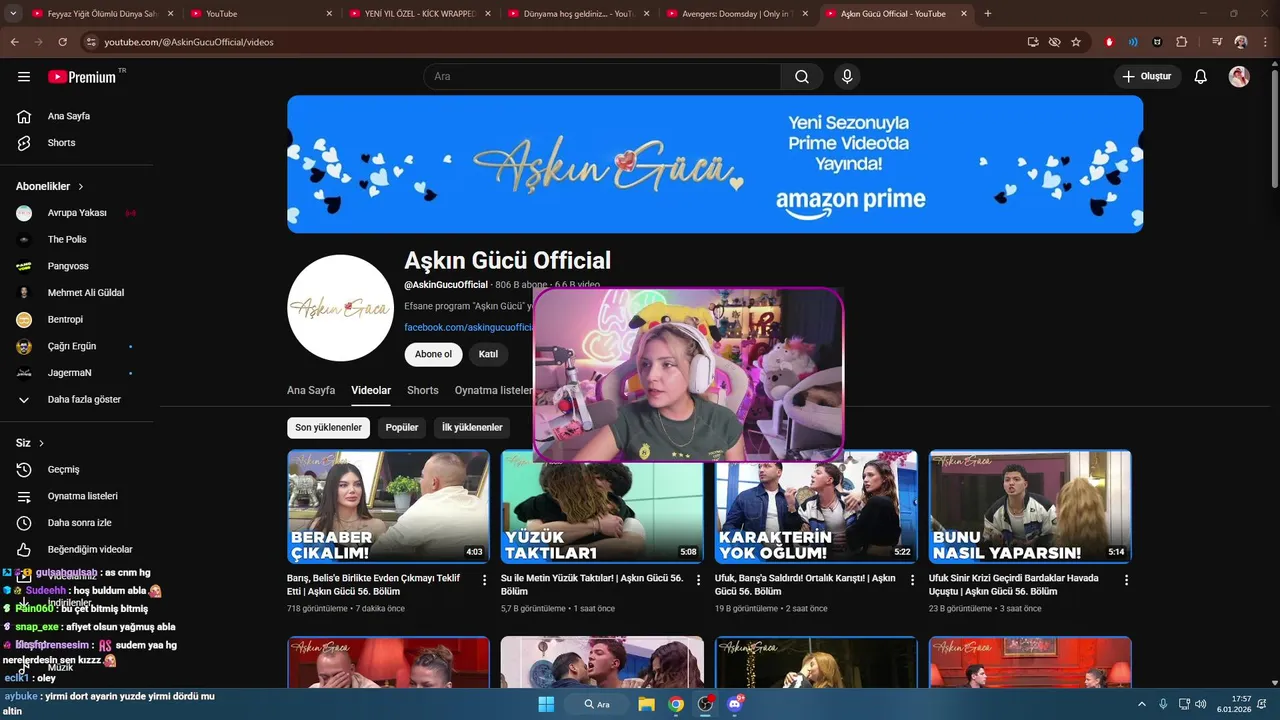1280x720 pixels.
Task: Switch to Avengers: Doomsday browser tab
Action: [x=739, y=14]
